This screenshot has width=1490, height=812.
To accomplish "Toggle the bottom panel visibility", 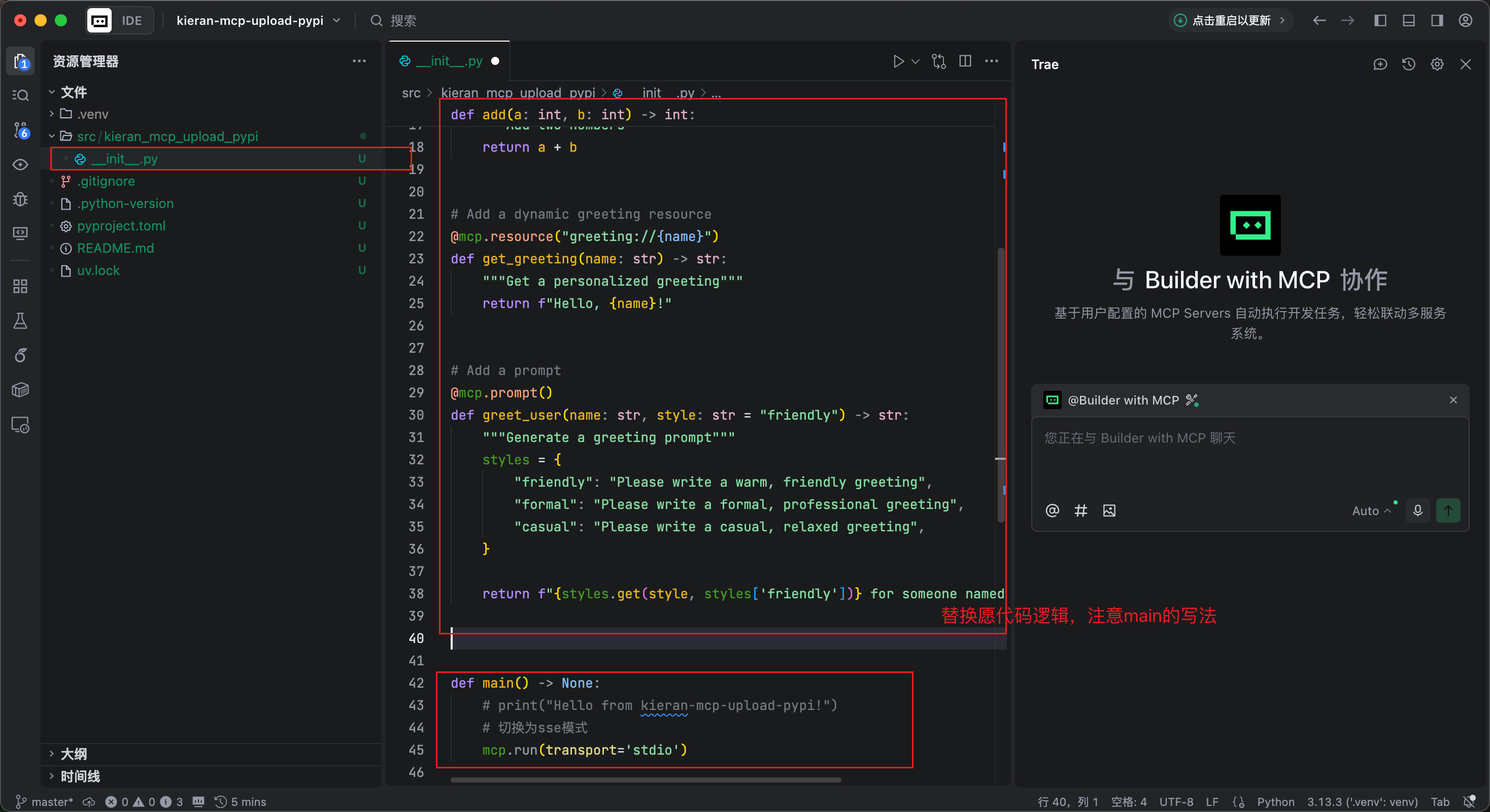I will [x=1408, y=21].
